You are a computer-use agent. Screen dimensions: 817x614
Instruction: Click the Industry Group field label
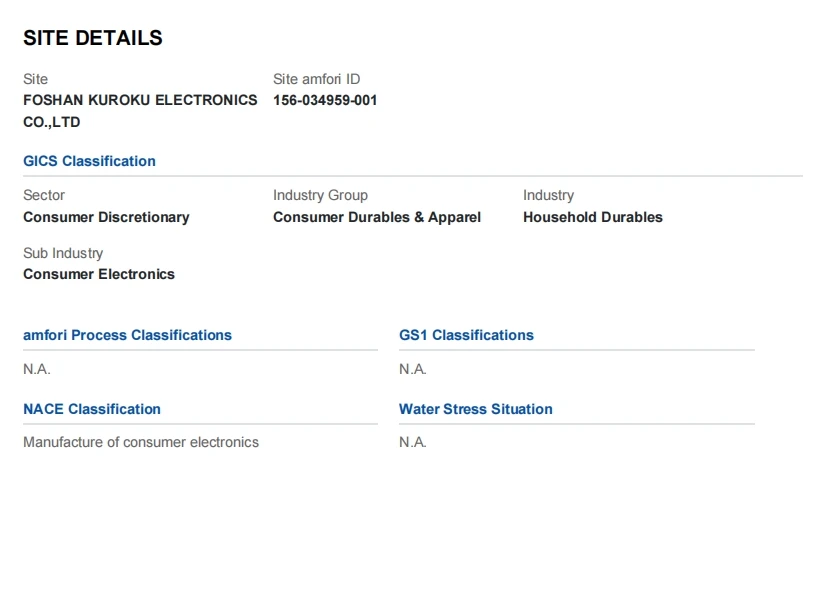coord(320,195)
